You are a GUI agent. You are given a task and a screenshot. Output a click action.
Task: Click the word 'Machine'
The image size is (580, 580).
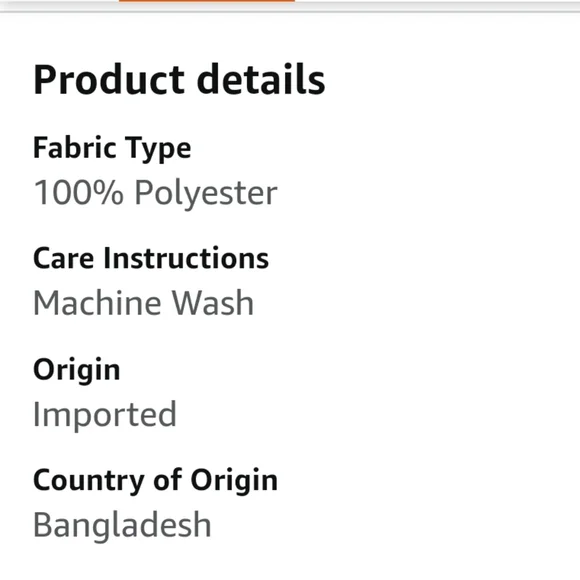click(97, 303)
